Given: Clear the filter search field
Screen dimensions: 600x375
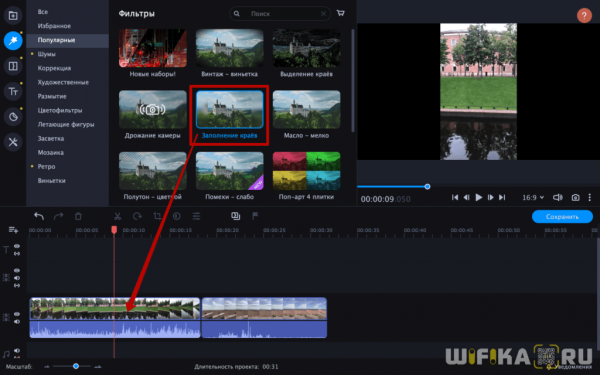Looking at the screenshot, I should (323, 14).
